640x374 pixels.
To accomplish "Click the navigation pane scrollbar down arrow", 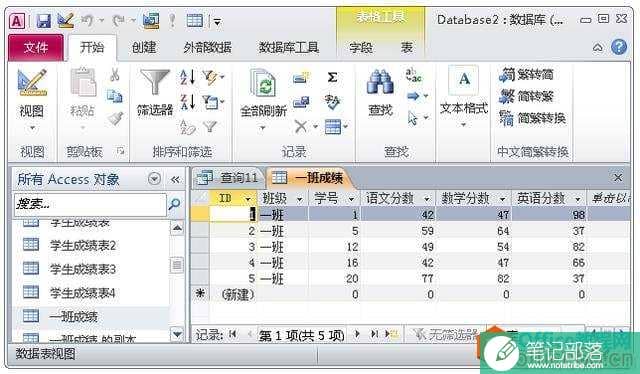I will coord(177,334).
